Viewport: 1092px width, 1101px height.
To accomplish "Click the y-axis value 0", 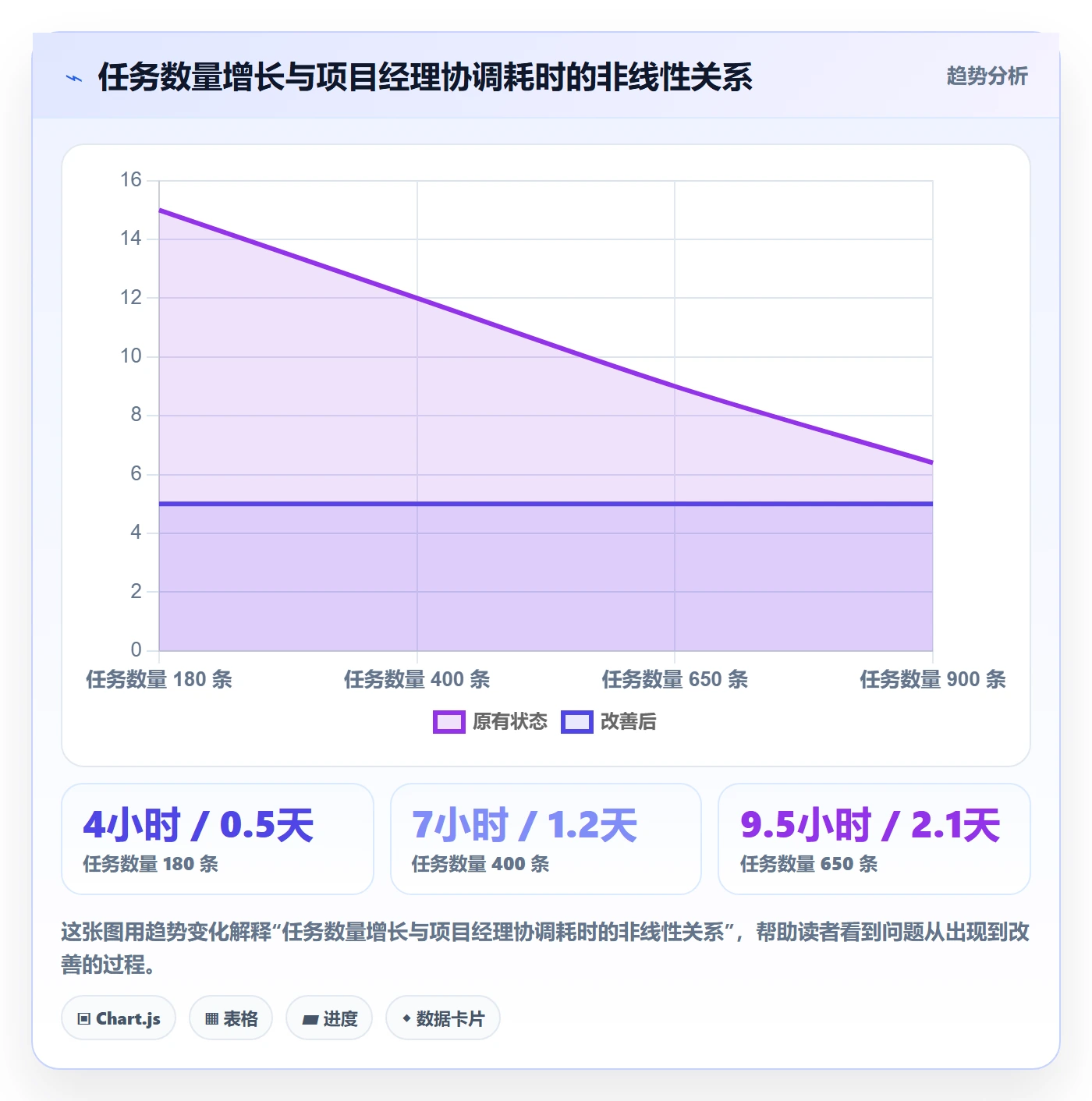I will point(136,650).
